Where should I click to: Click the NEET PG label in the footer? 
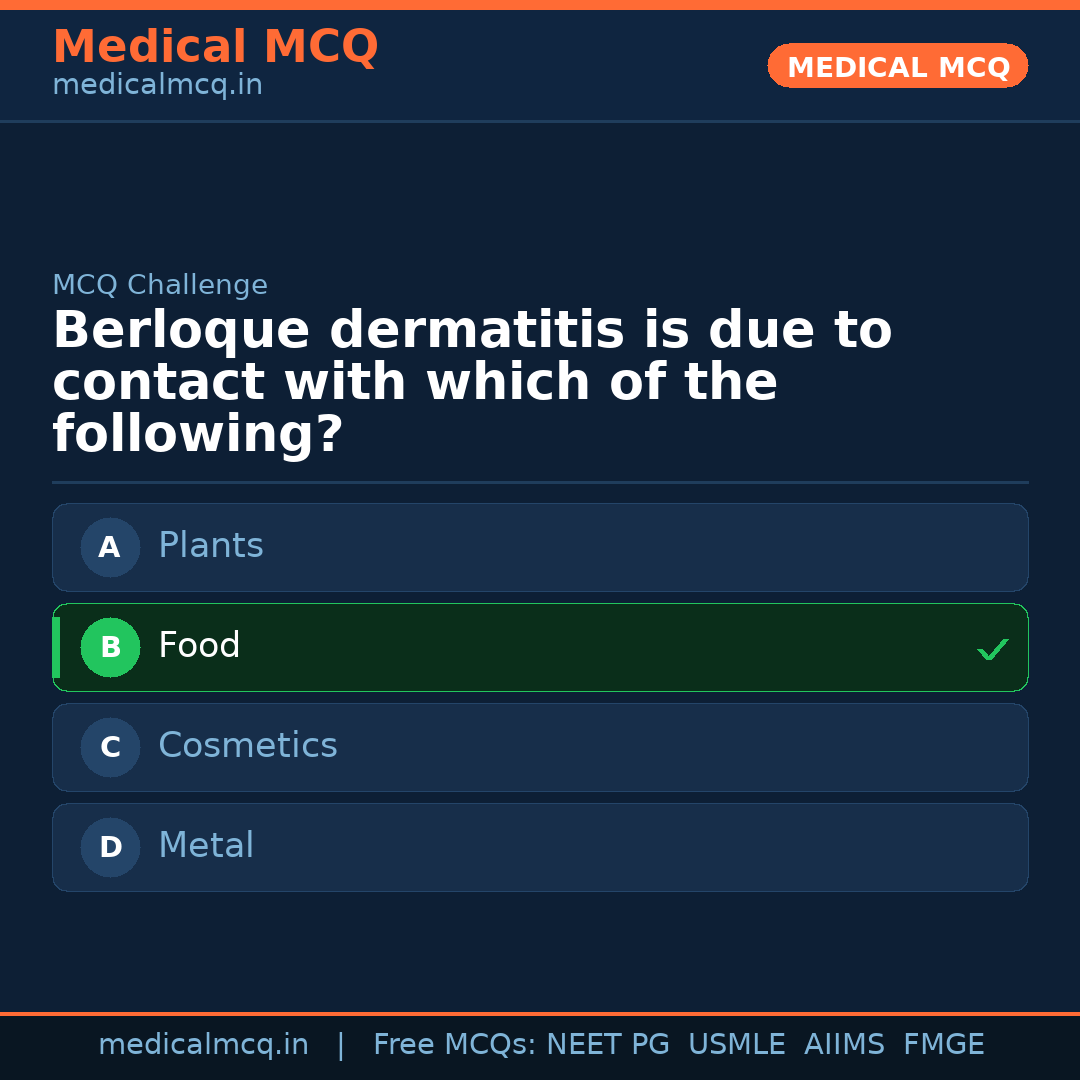pyautogui.click(x=607, y=1044)
